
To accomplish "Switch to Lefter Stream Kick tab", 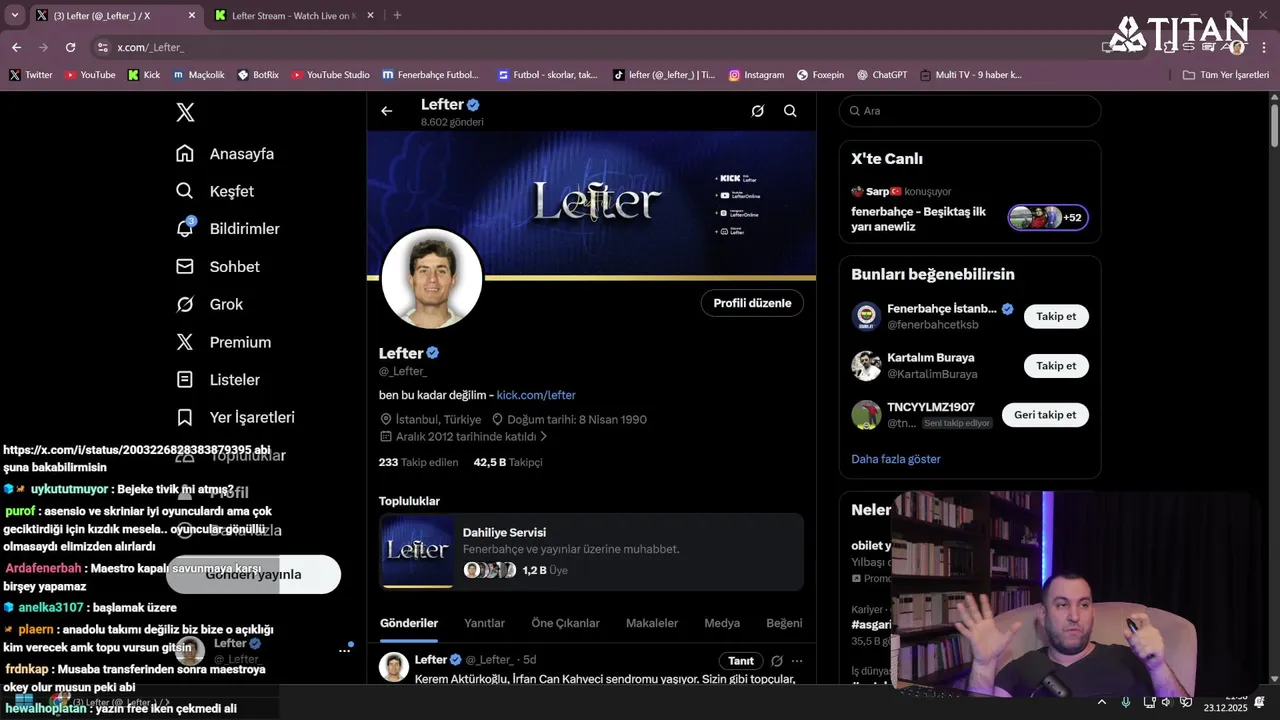I will (x=293, y=15).
